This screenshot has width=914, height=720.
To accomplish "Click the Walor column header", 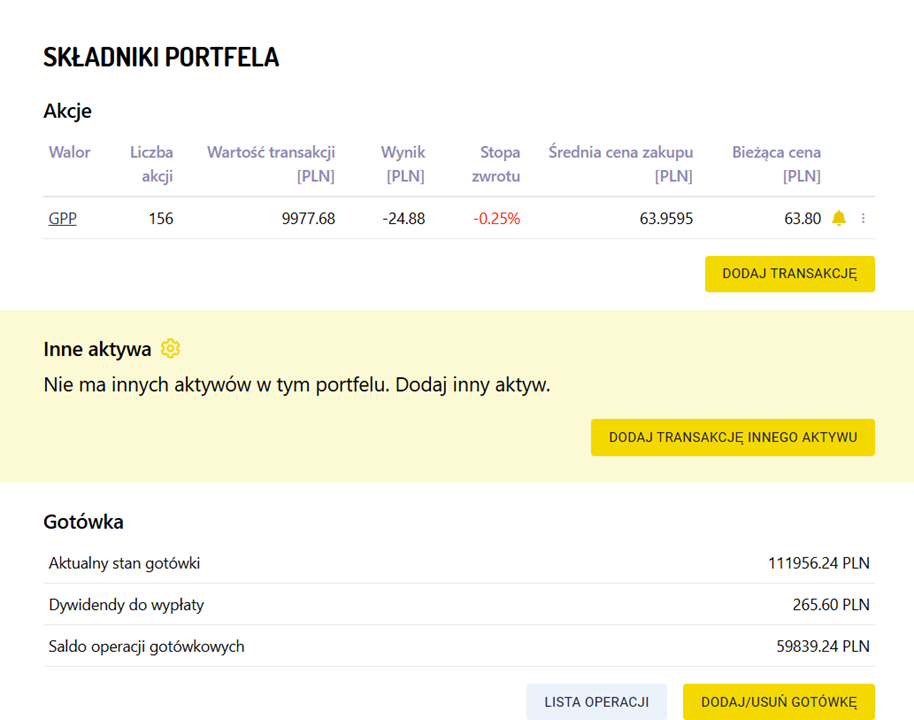I will pos(69,153).
